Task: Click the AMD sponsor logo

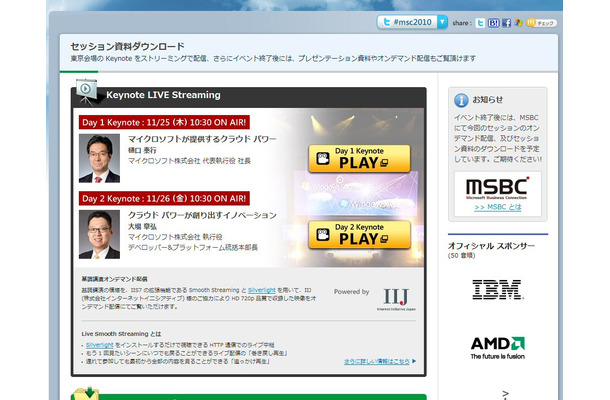Action: point(498,347)
